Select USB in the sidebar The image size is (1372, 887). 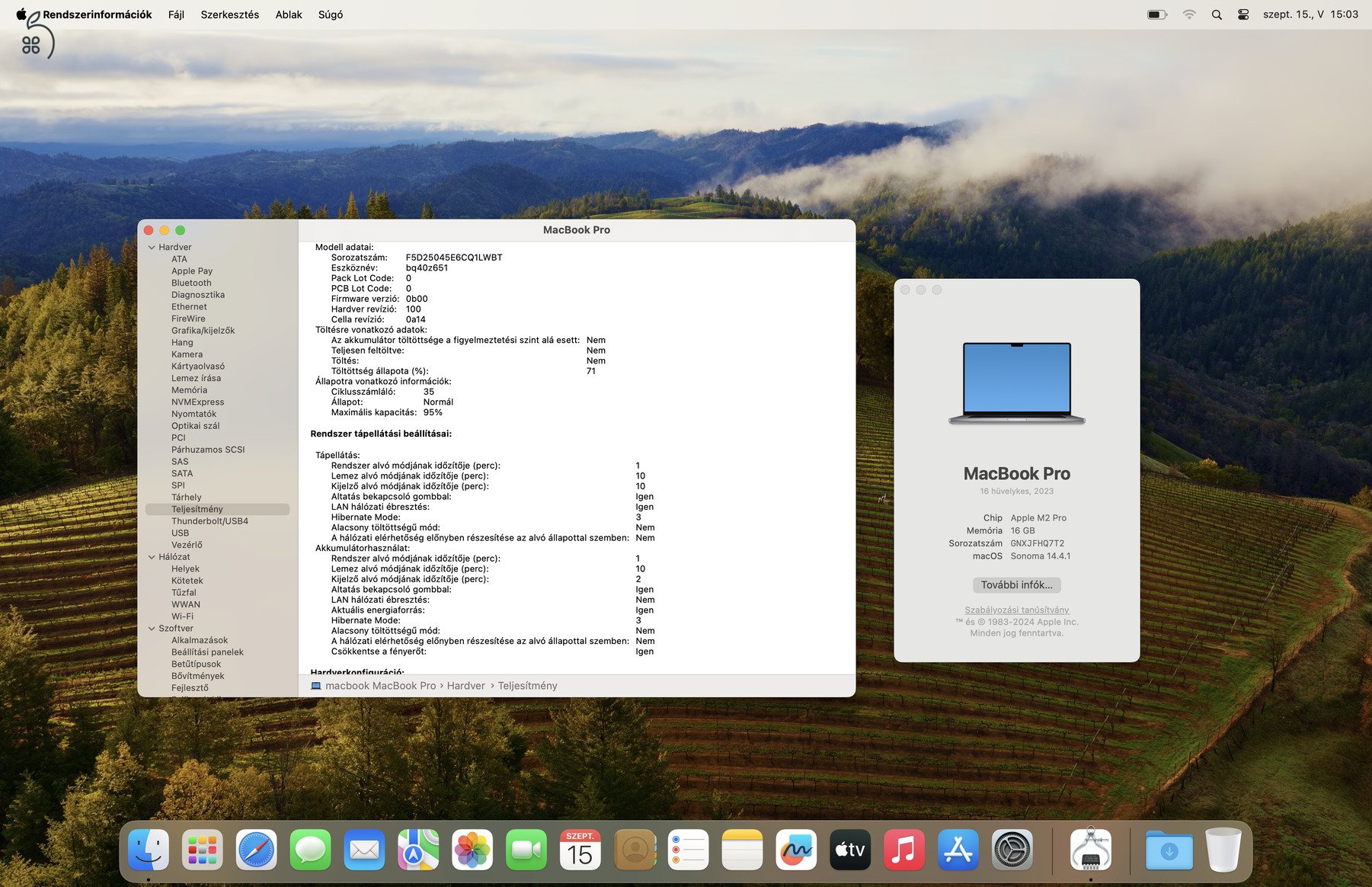[180, 533]
